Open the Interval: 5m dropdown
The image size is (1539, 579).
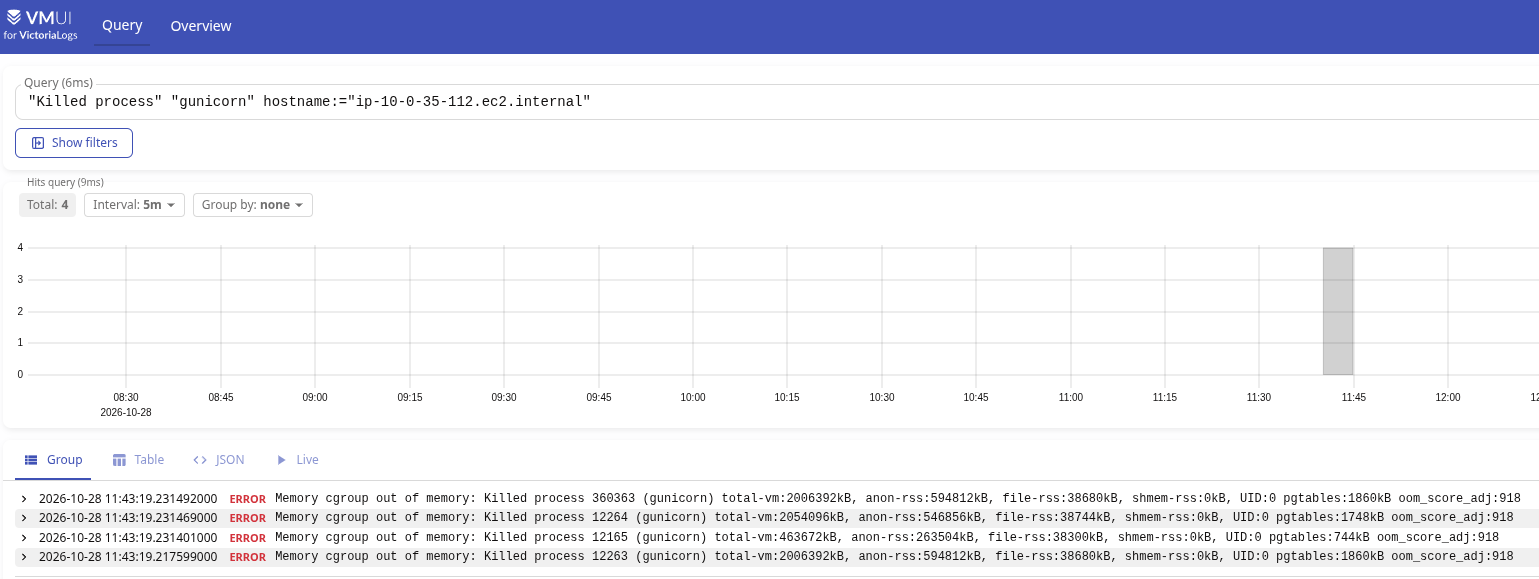pos(134,205)
